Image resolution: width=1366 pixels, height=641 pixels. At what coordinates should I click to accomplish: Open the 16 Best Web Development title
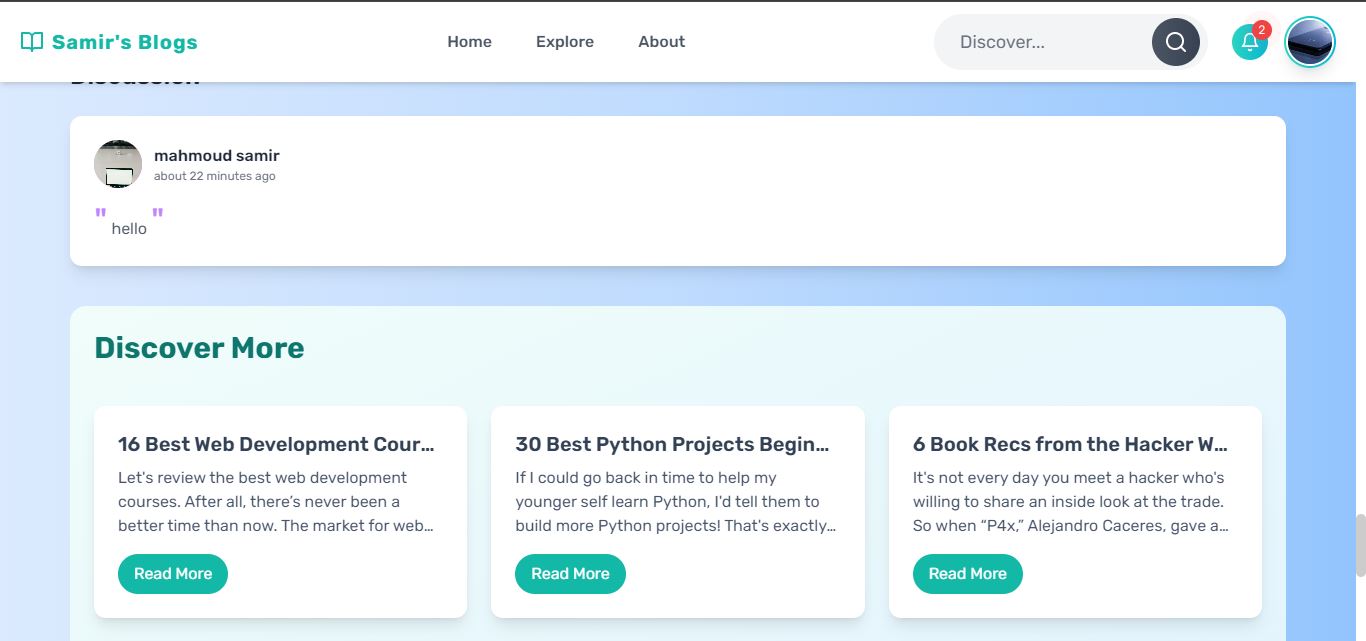[276, 445]
